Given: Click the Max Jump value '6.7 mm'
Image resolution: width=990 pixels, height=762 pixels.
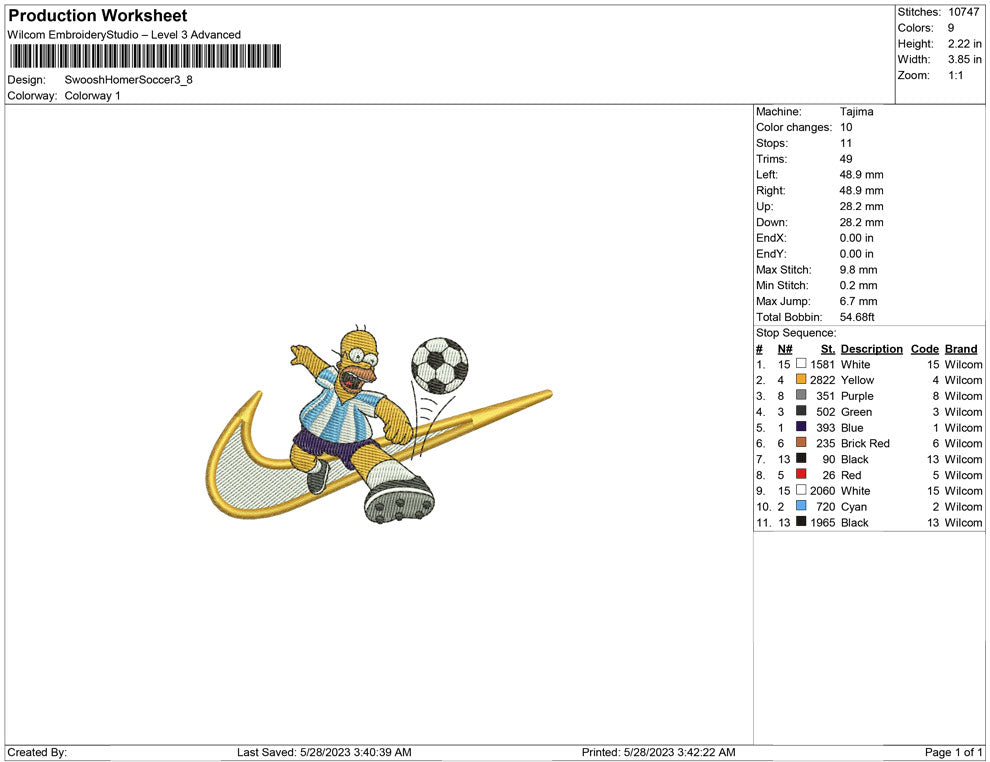Looking at the screenshot, I should (859, 301).
